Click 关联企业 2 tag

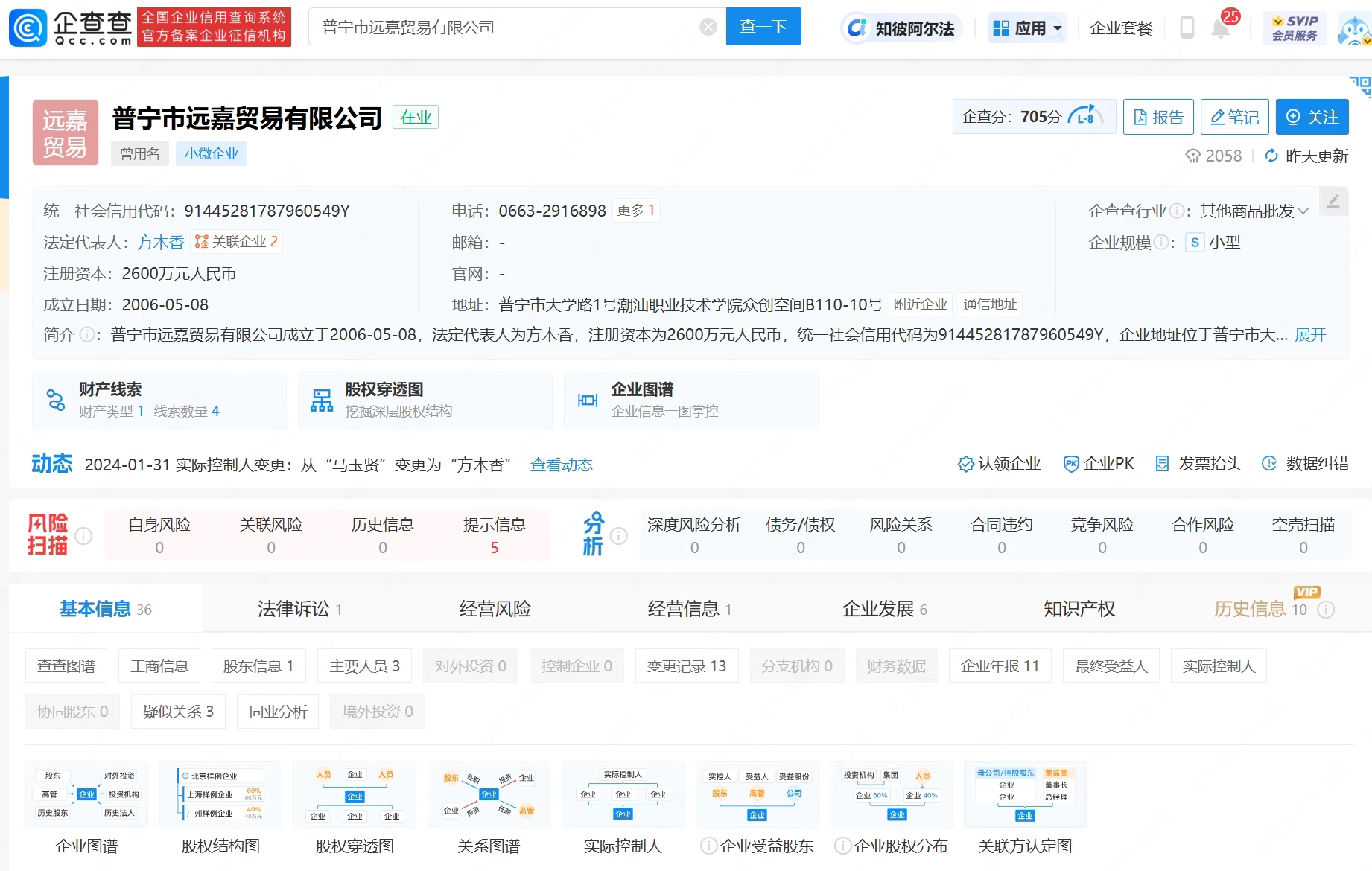point(236,242)
